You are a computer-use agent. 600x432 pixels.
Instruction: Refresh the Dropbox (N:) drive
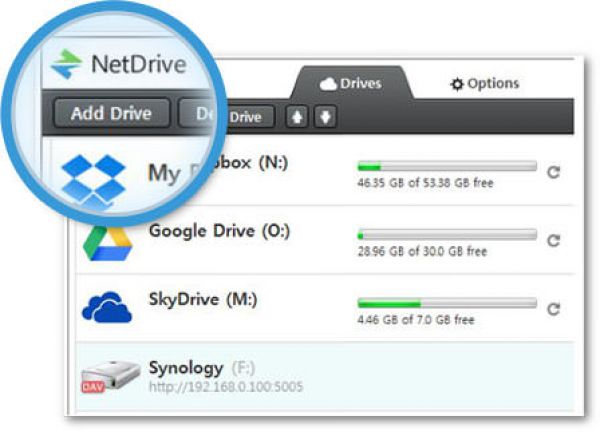click(553, 172)
